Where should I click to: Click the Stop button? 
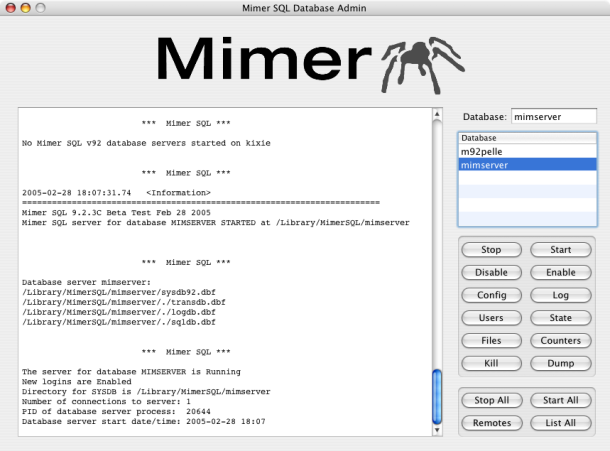[x=491, y=250]
